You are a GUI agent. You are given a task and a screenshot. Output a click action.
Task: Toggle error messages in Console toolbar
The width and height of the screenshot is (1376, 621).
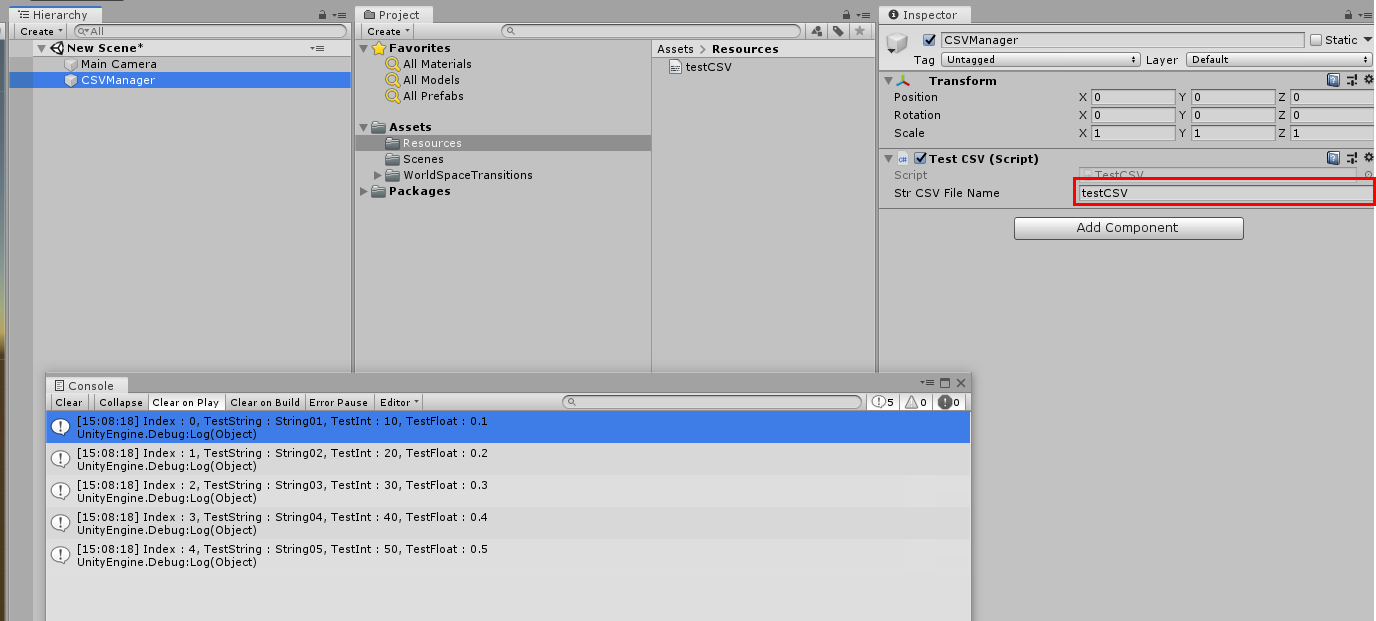click(x=948, y=402)
